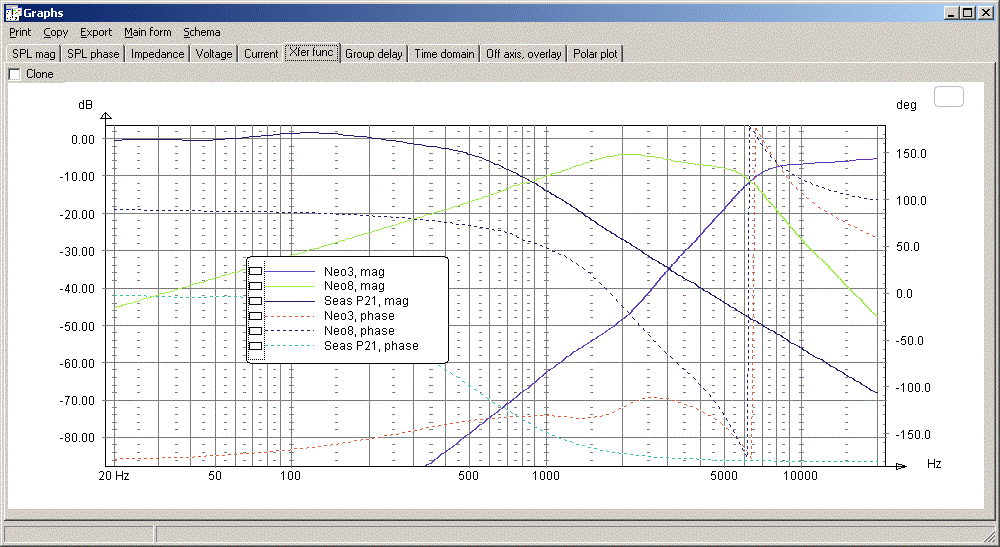
Task: Click the 150.0 degree axis value
Action: coord(911,154)
